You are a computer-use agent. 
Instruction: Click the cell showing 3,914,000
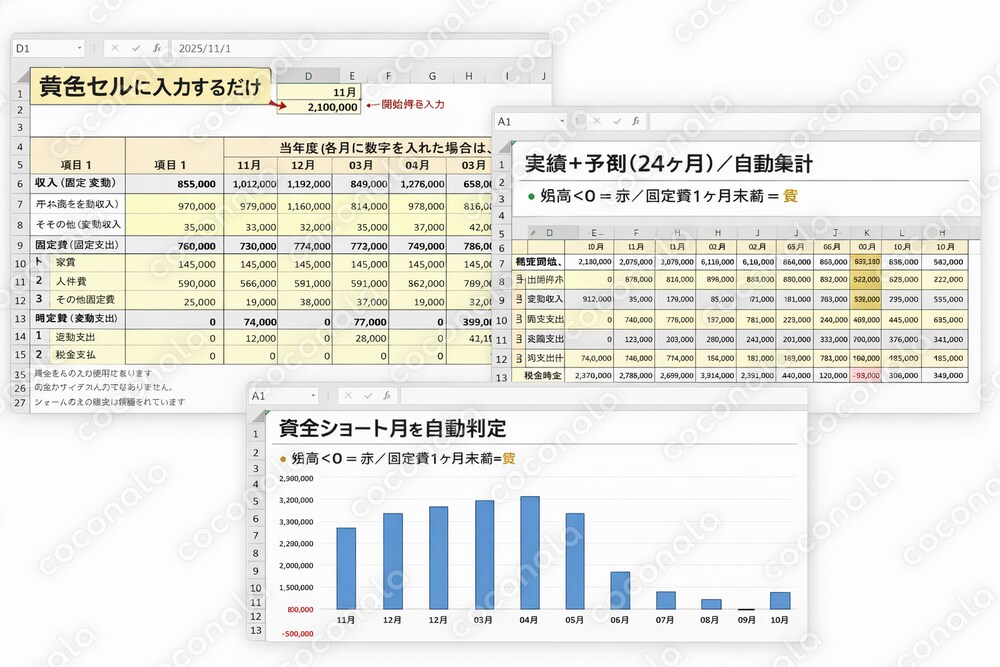coord(717,376)
